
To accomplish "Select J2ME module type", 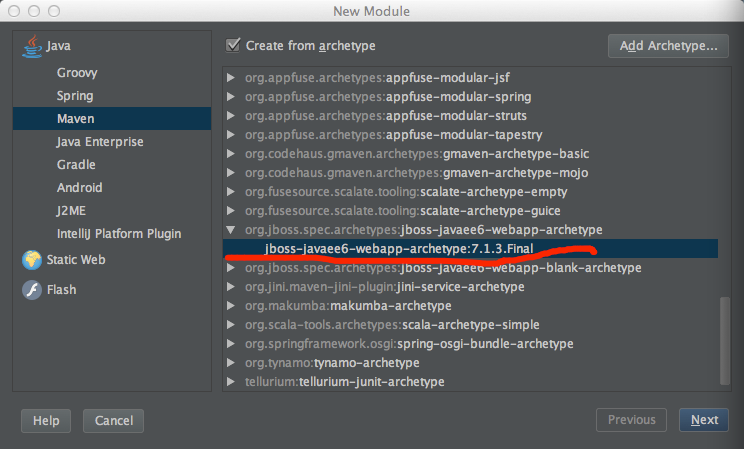I will tap(71, 211).
